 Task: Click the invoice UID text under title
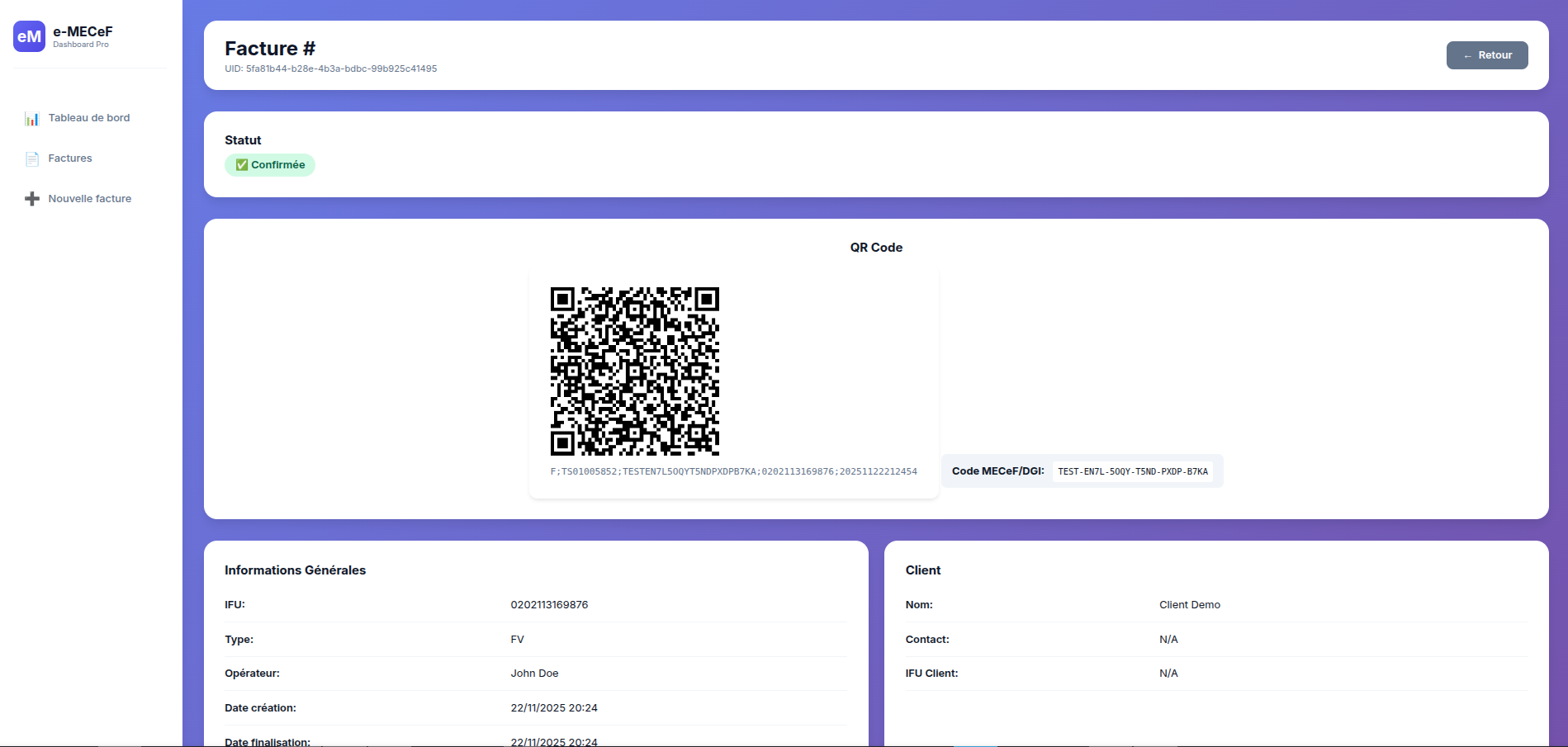[331, 69]
